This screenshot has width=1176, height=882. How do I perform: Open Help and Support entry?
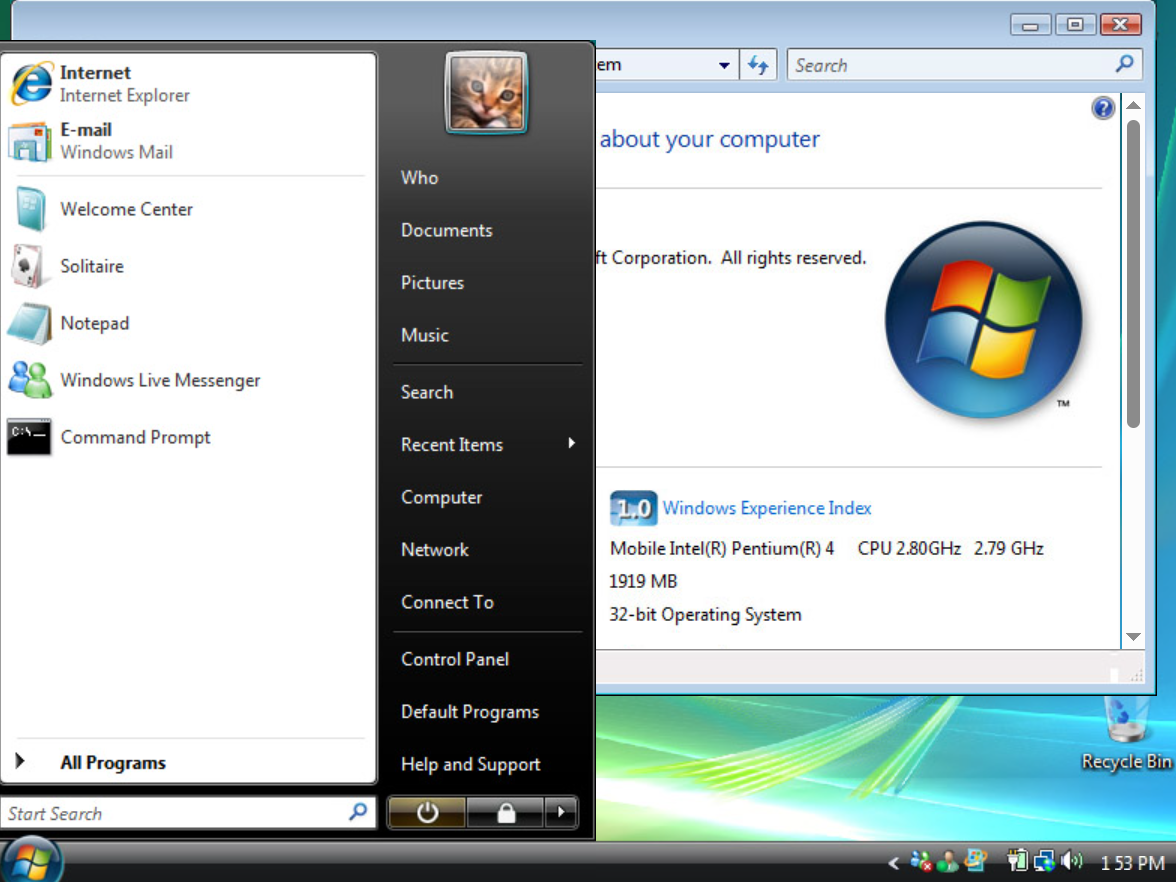click(470, 764)
